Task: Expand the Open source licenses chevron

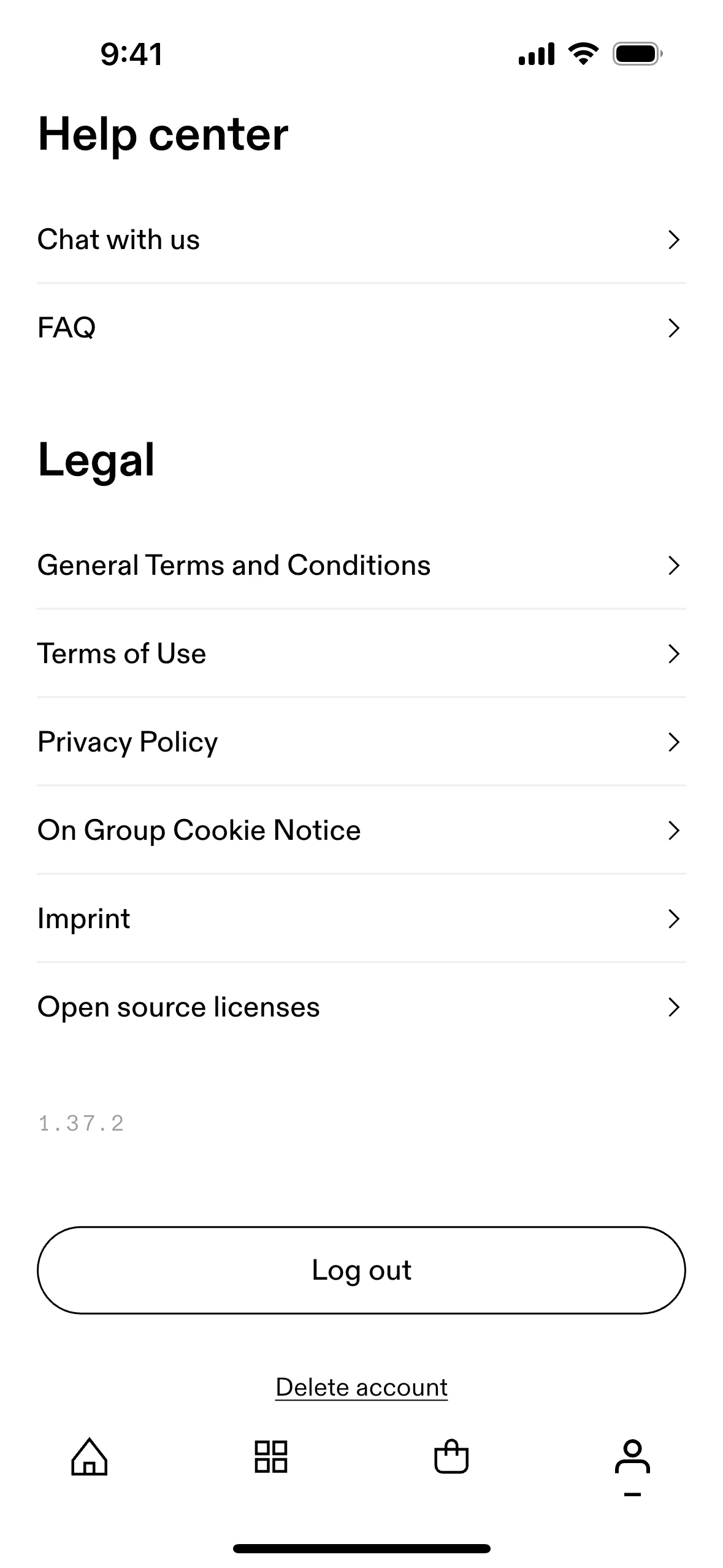Action: [x=673, y=1007]
